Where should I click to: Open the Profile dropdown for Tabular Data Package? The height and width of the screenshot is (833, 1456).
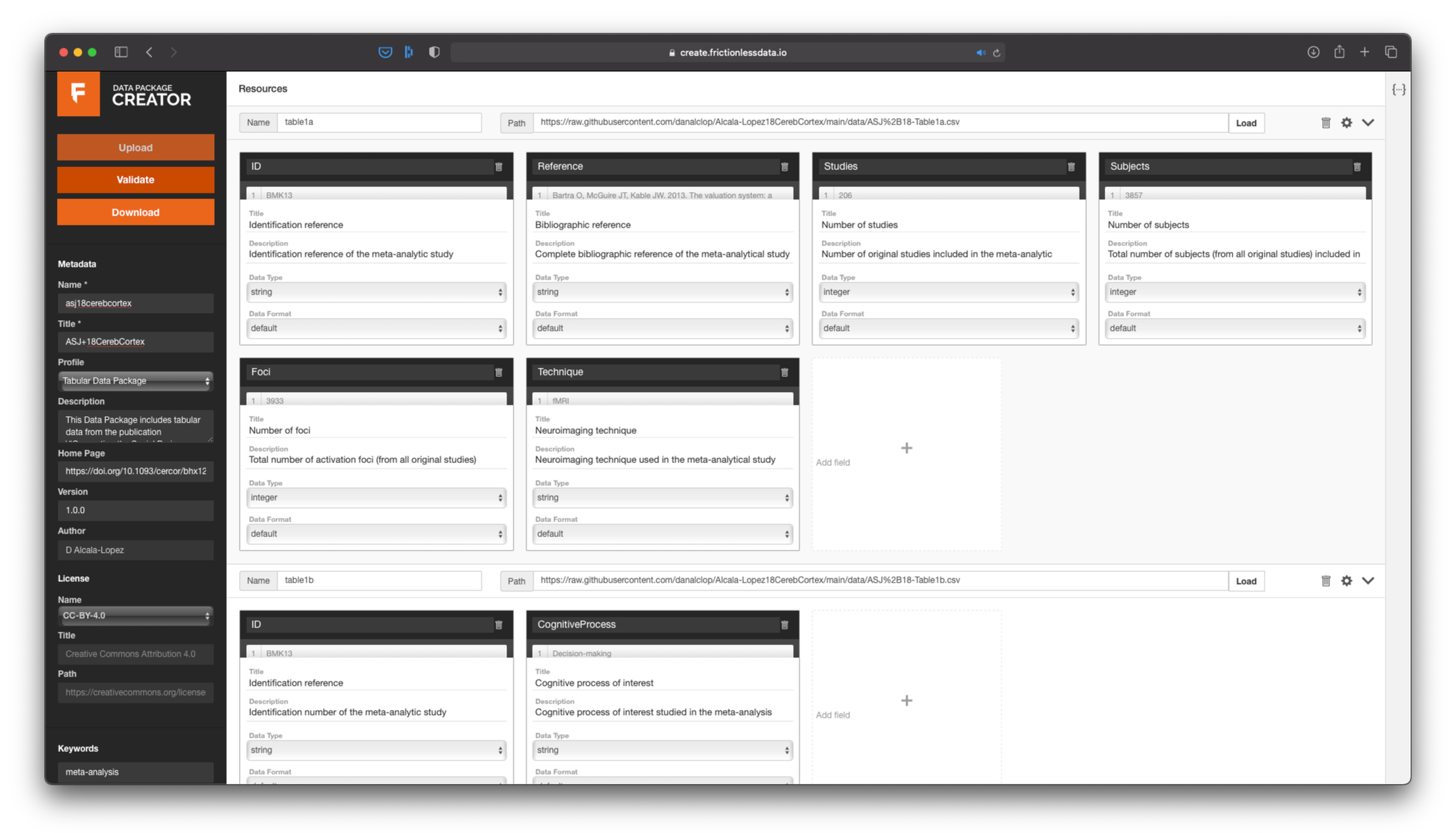click(x=134, y=380)
